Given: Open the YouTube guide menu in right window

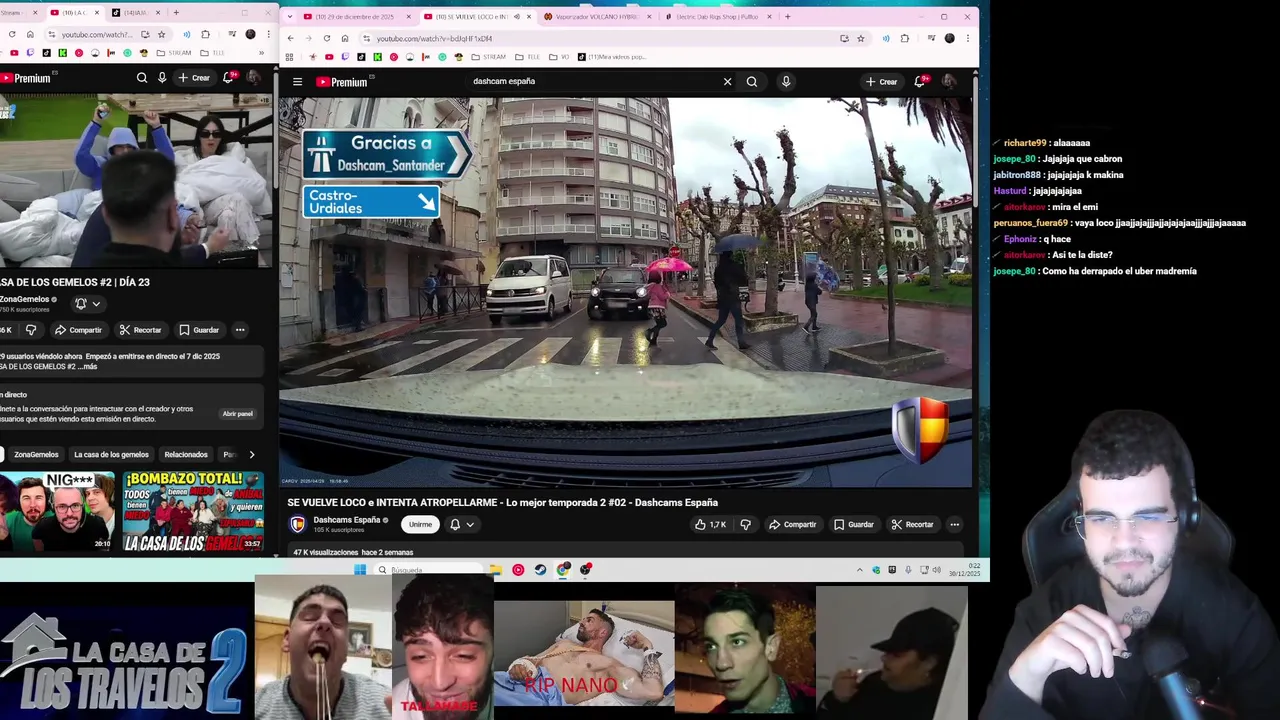Looking at the screenshot, I should pos(297,82).
